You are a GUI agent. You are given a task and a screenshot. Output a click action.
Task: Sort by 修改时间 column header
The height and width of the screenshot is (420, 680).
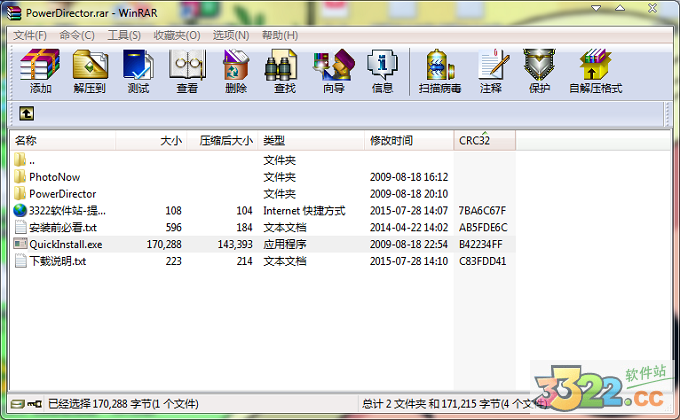(x=409, y=140)
